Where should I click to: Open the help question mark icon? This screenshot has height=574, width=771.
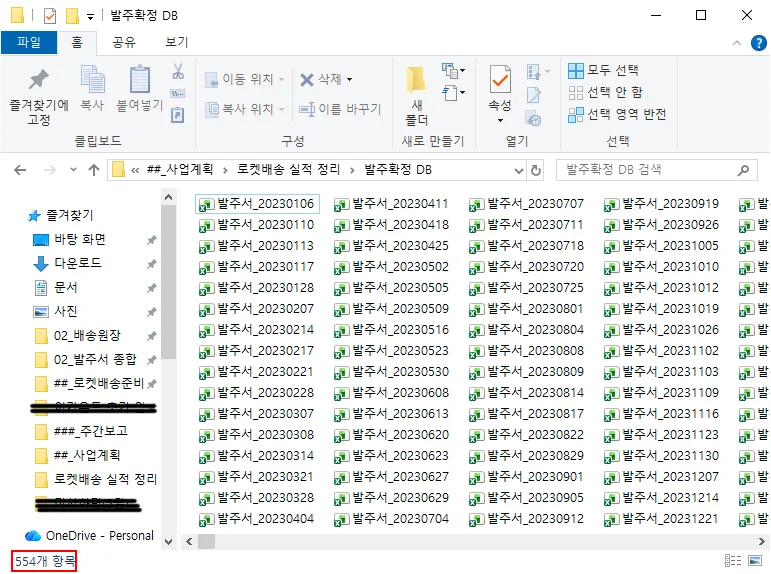[x=758, y=43]
